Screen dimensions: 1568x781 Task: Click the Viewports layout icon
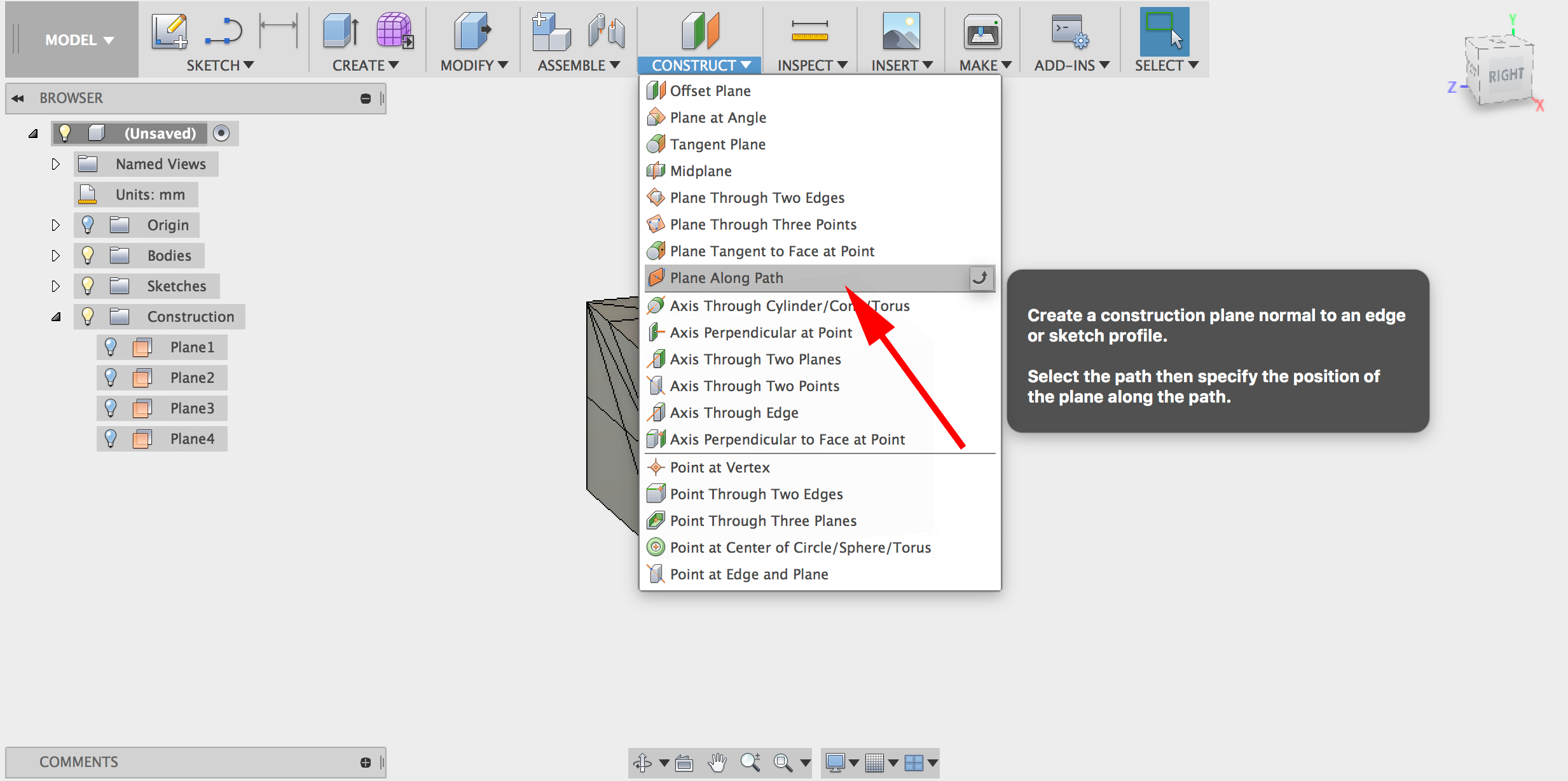(914, 762)
